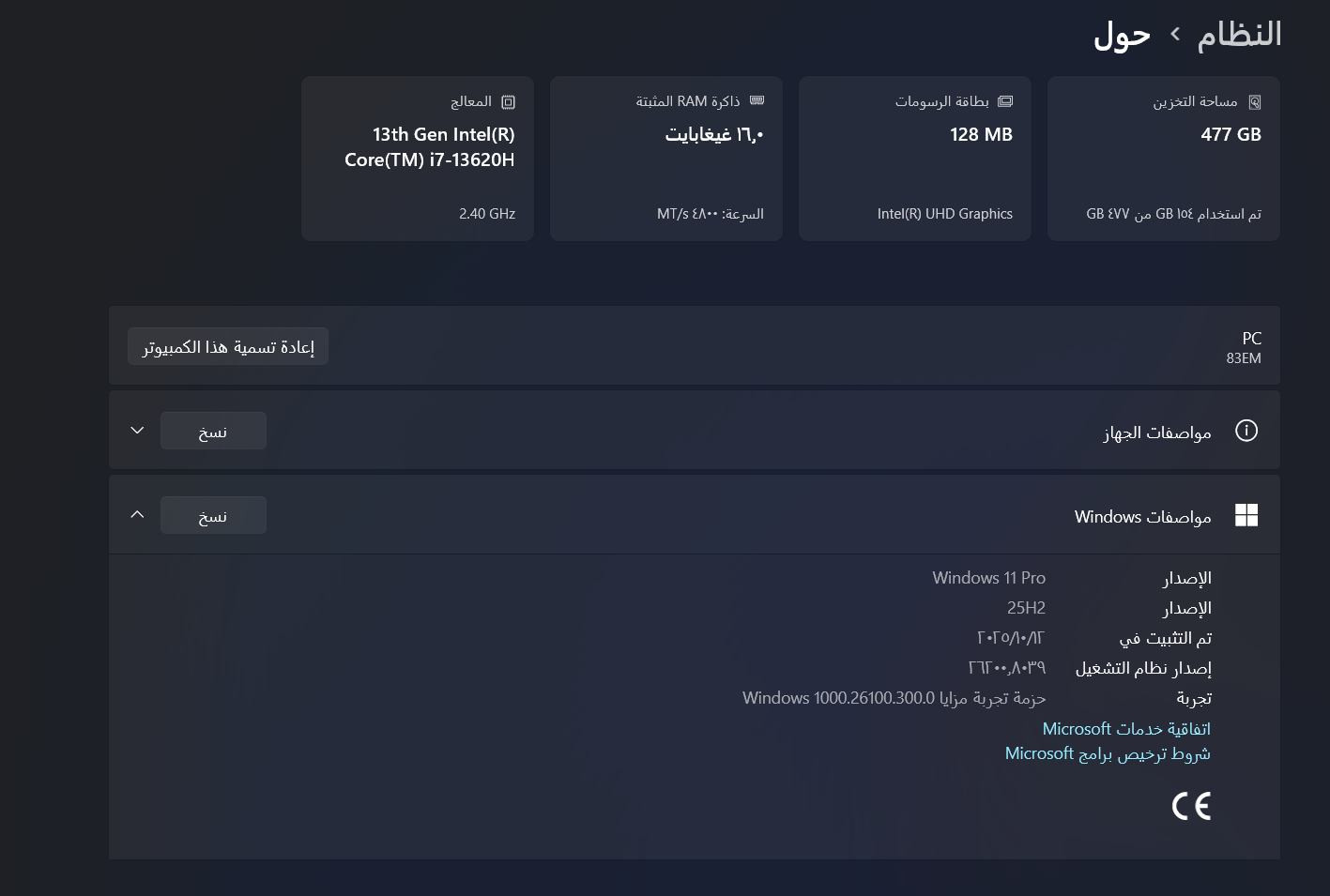Click the مواصفات الجهاز section title
The width and height of the screenshot is (1330, 896).
coord(1156,433)
